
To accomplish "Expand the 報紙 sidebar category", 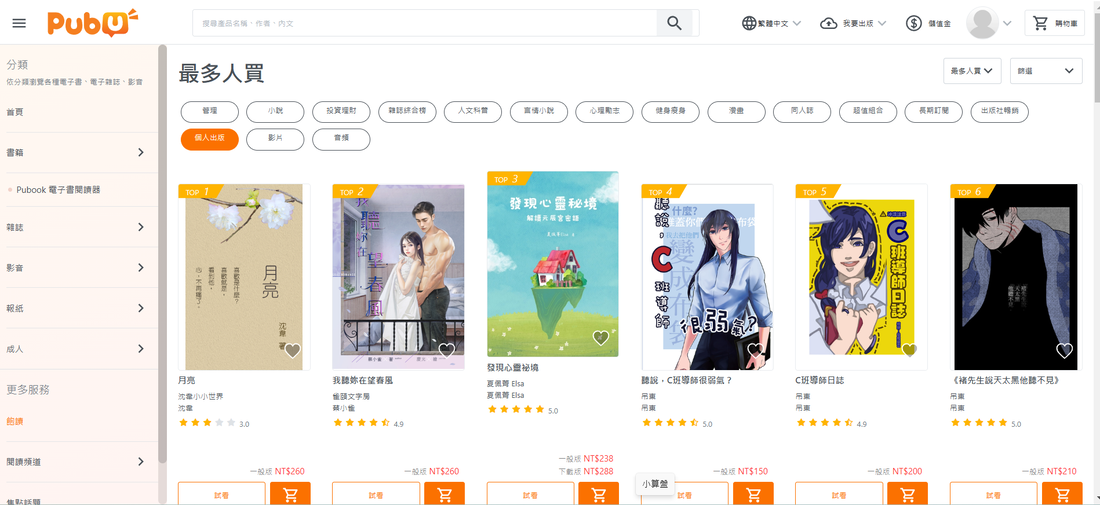I will (x=140, y=308).
